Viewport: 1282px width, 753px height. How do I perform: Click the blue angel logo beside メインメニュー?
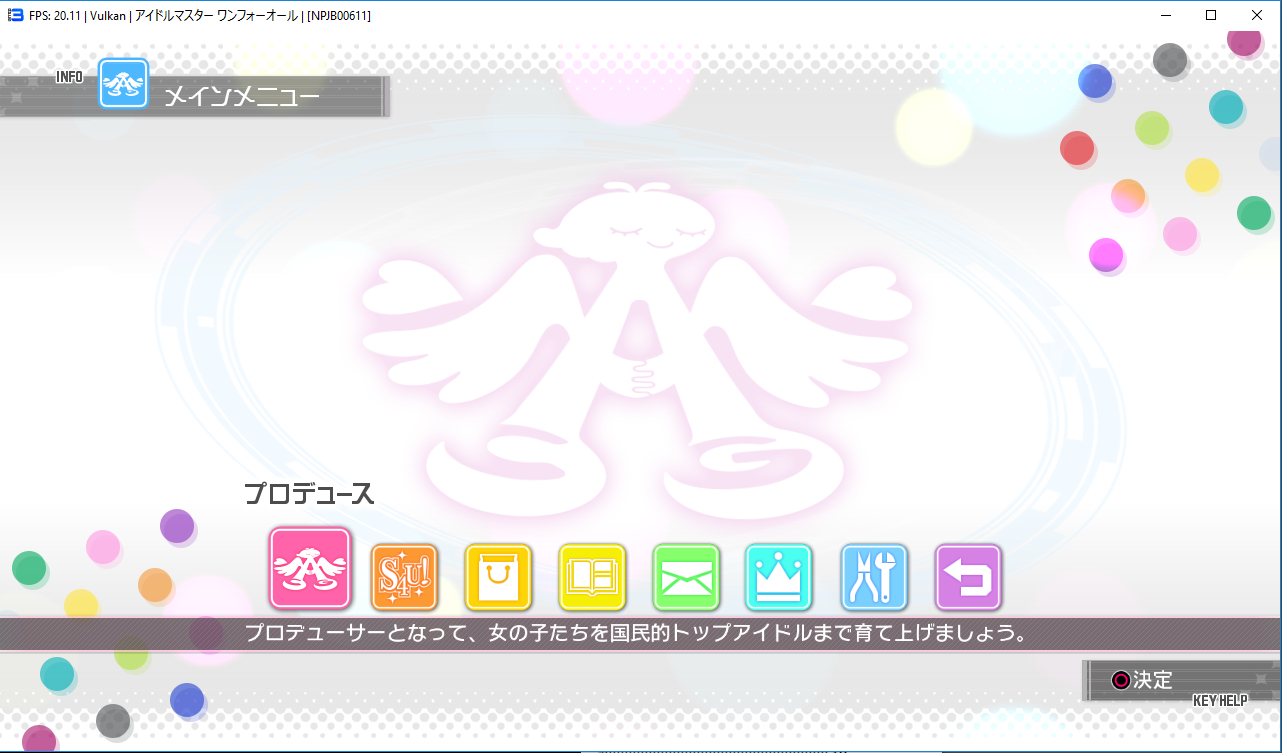pos(123,84)
